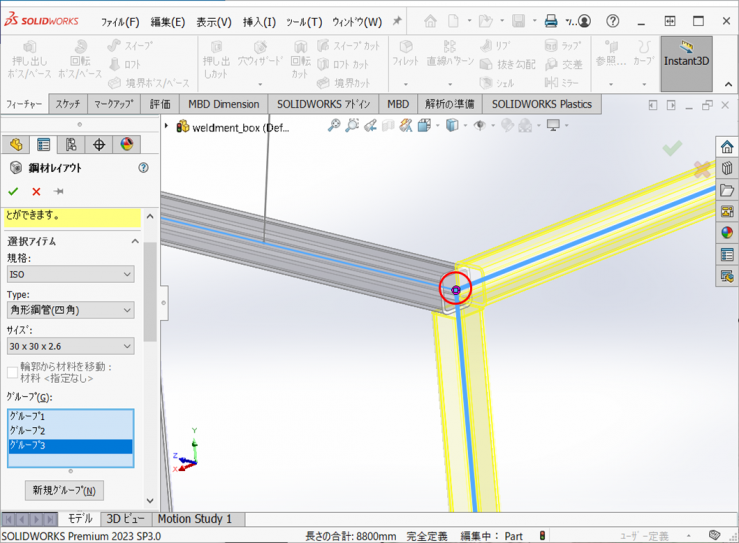This screenshot has height=543, width=739.
Task: Open the Type 角形鋼管 dropdown
Action: pyautogui.click(x=70, y=310)
